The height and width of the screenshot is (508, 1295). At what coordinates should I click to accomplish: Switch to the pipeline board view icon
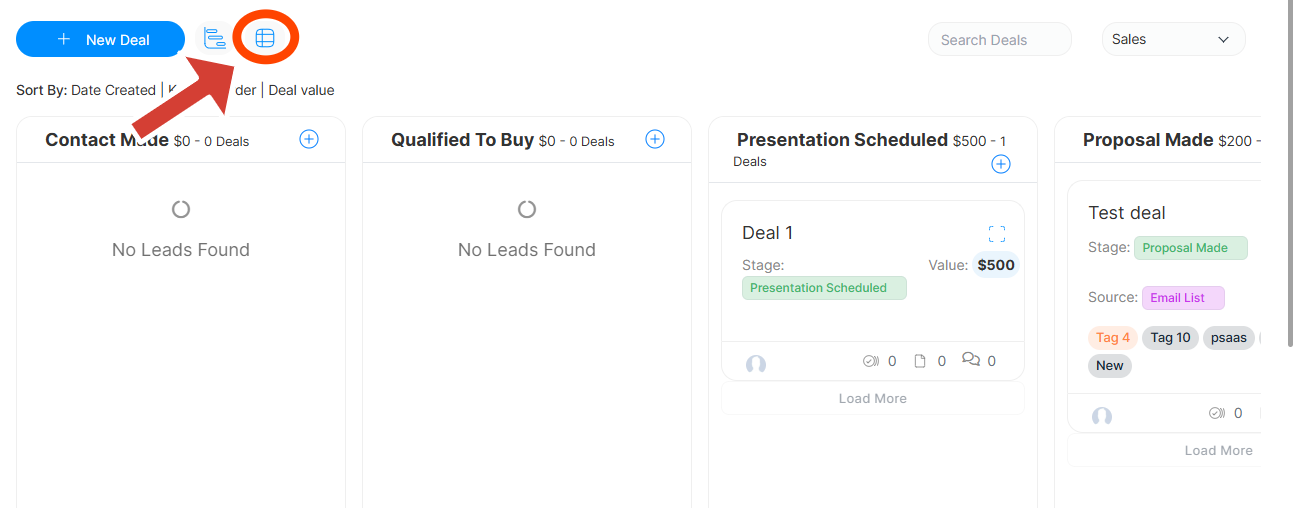[x=215, y=39]
